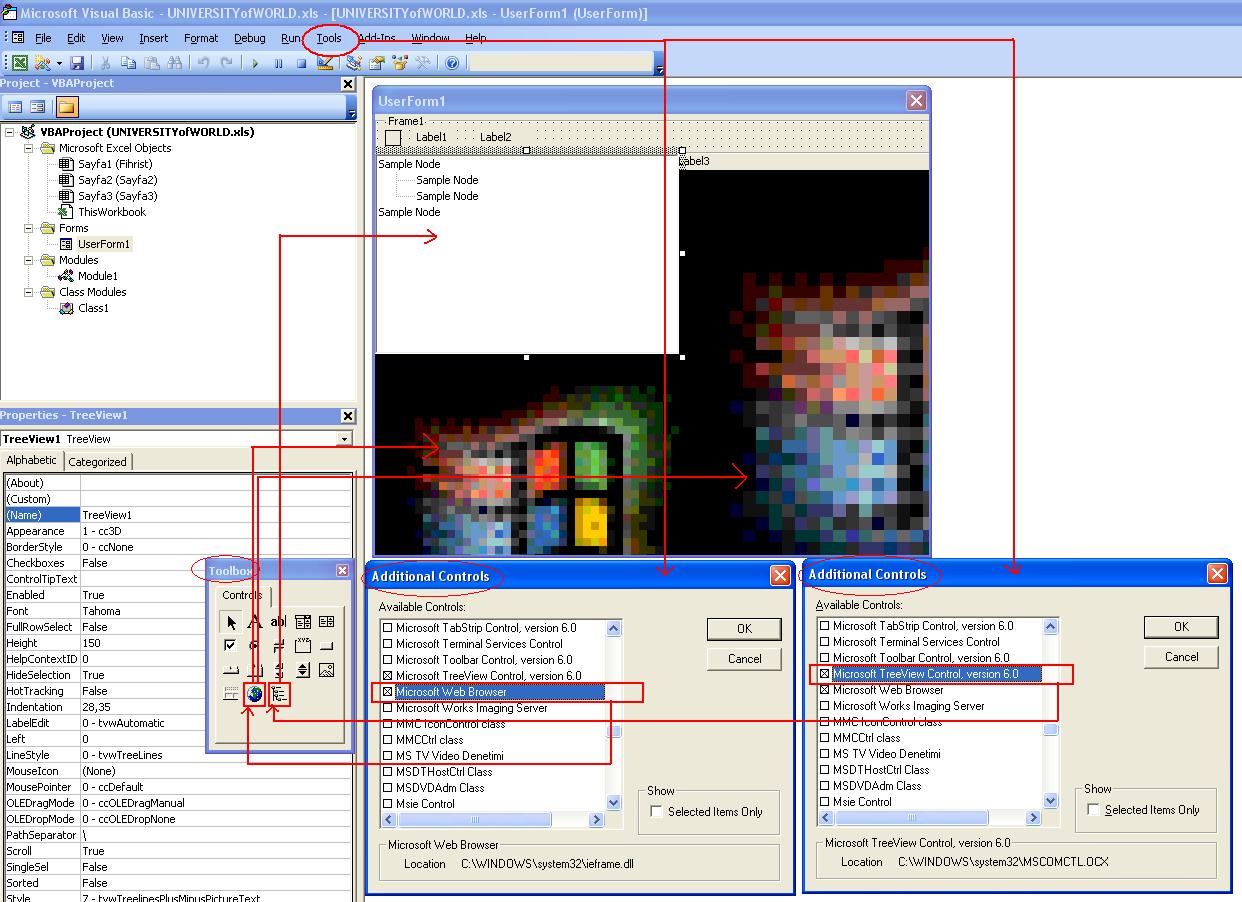Collapse the VBAProject root tree node
The image size is (1242, 902).
tap(9, 132)
